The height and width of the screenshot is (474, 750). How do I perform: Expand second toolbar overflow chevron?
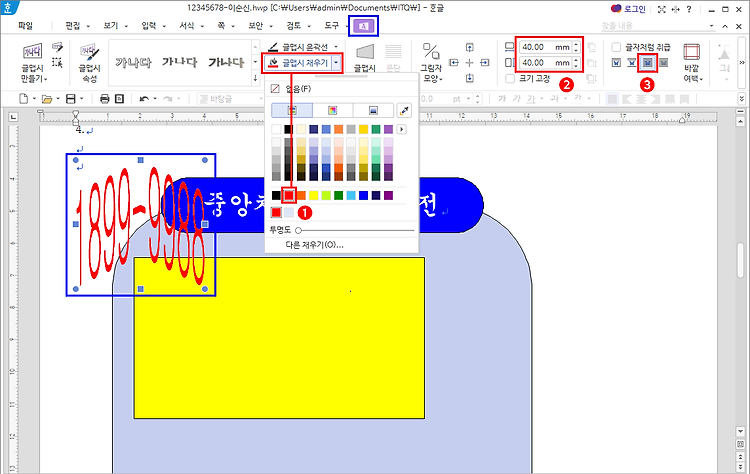742,99
